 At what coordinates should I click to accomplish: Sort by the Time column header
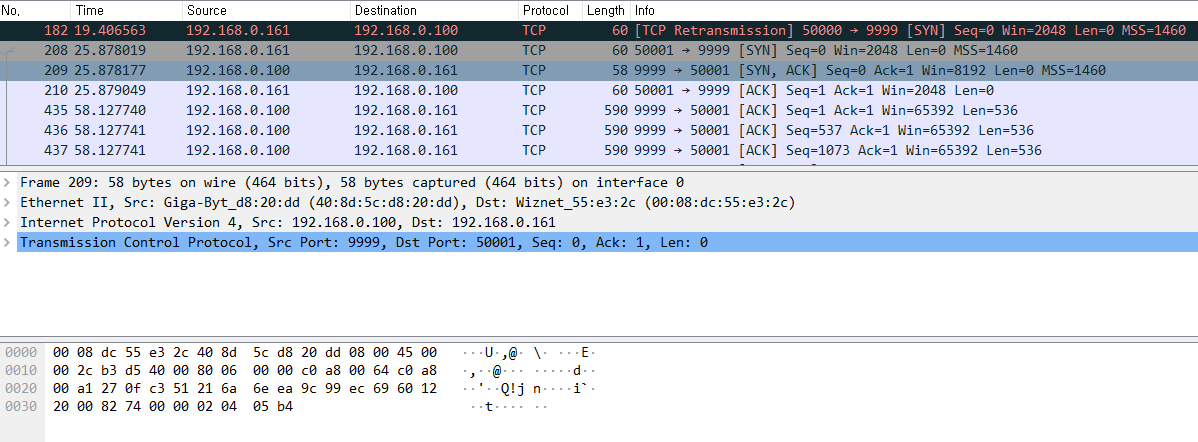(x=126, y=11)
